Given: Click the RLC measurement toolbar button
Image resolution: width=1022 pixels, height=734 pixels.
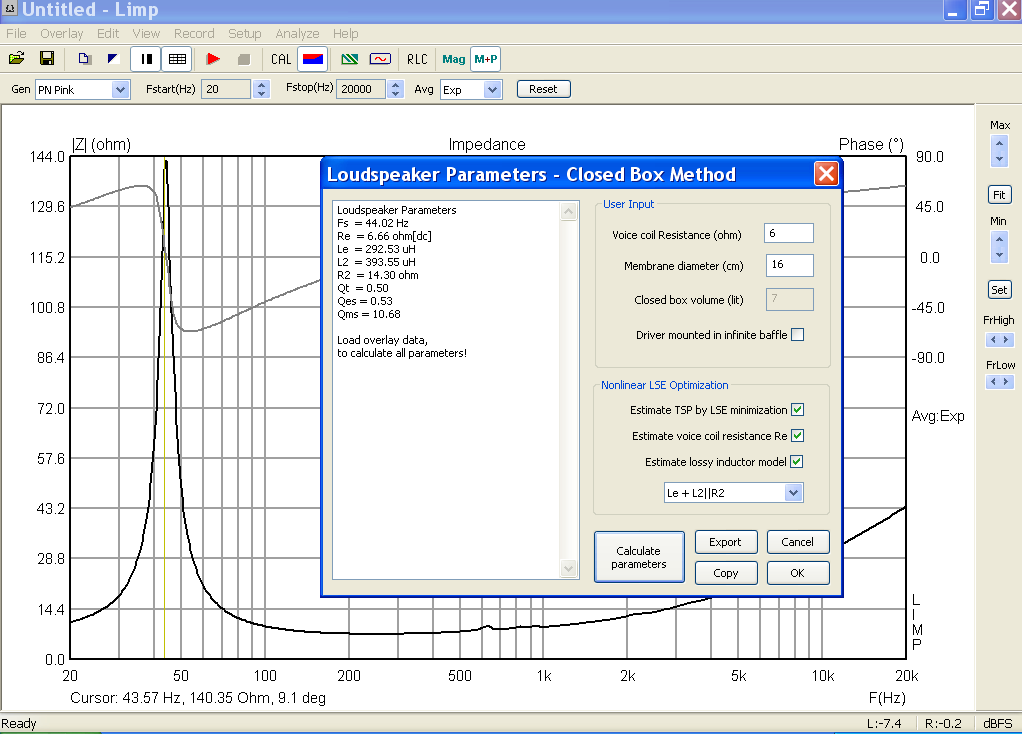Looking at the screenshot, I should pyautogui.click(x=416, y=59).
